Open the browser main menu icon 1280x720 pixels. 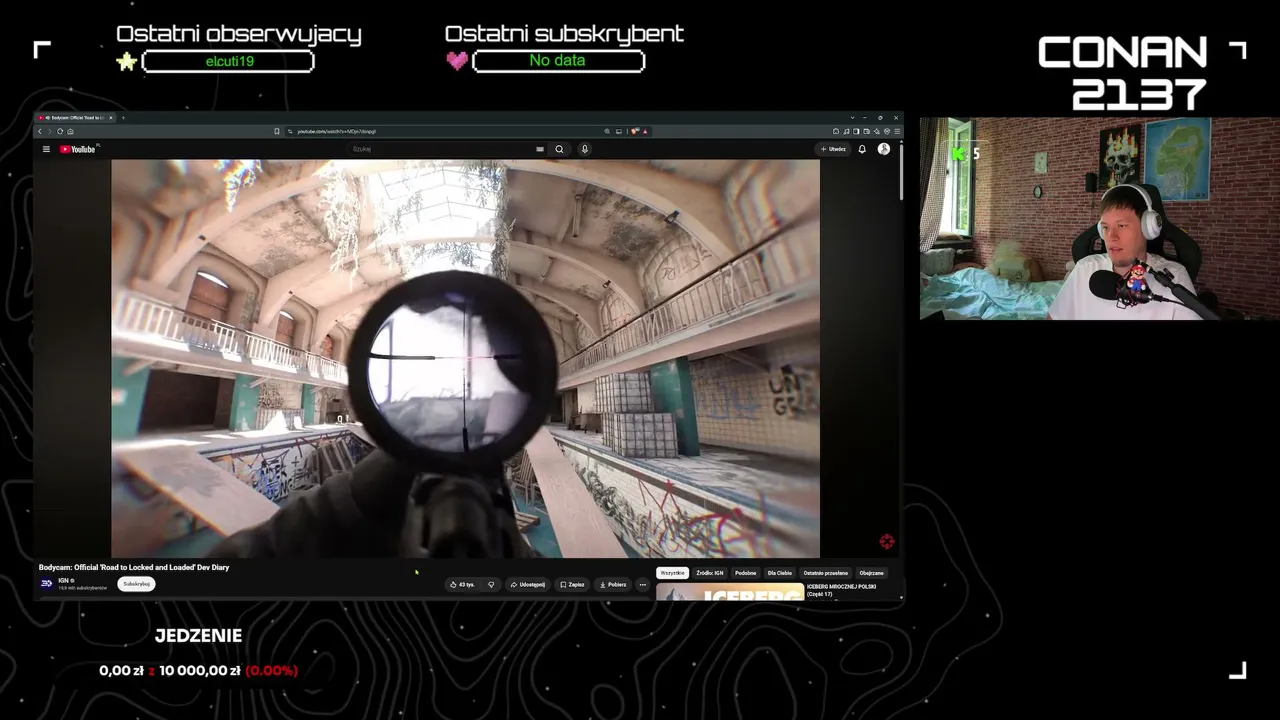coord(897,131)
